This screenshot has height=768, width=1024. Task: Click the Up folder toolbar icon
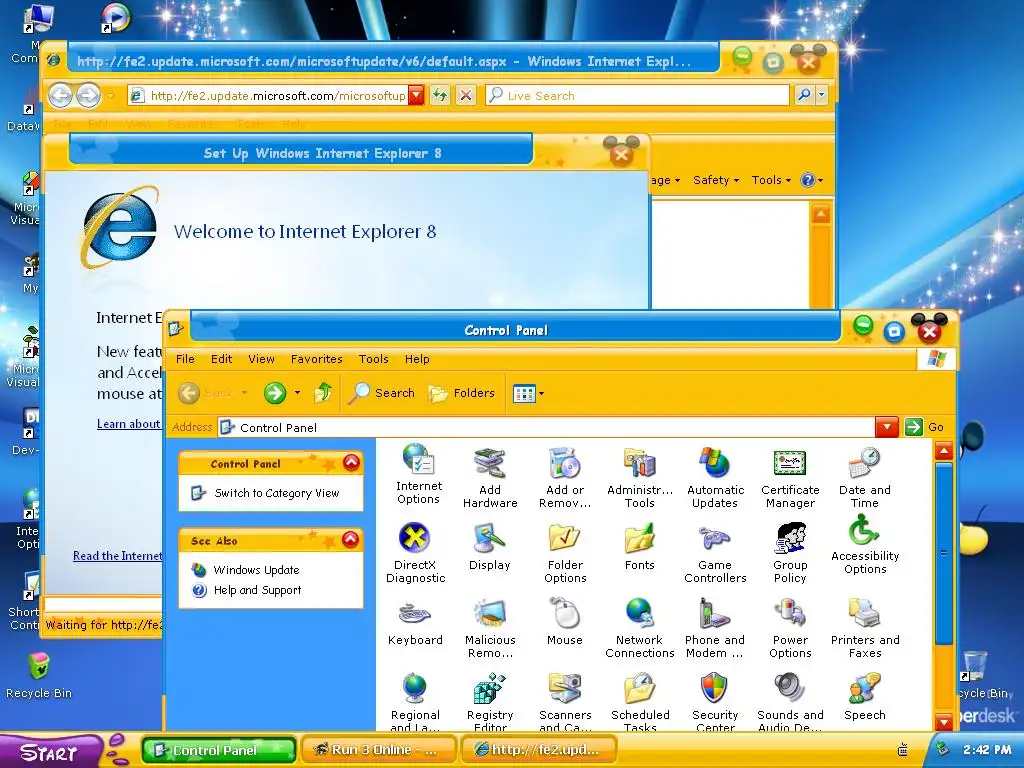323,392
